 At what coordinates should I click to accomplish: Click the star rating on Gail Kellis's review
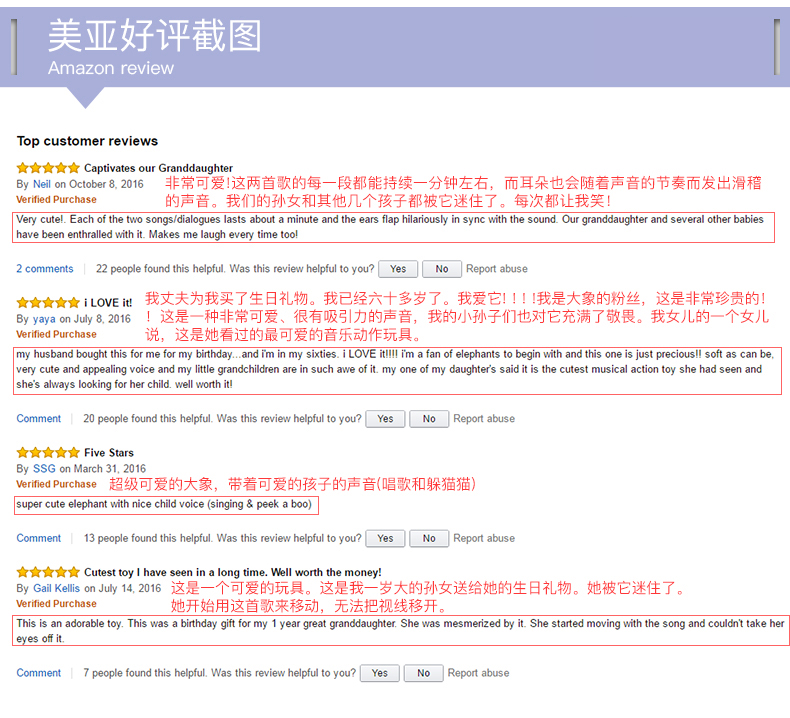(x=48, y=572)
